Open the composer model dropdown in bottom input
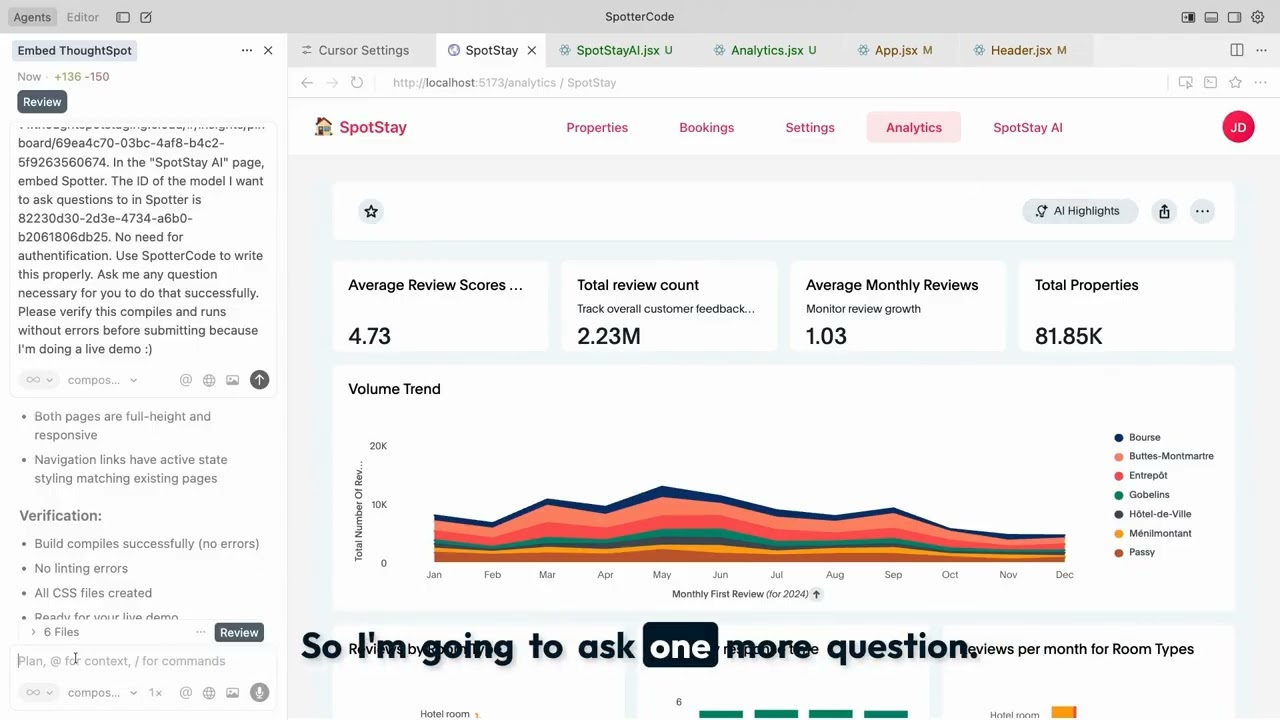1280x720 pixels. [x=102, y=692]
